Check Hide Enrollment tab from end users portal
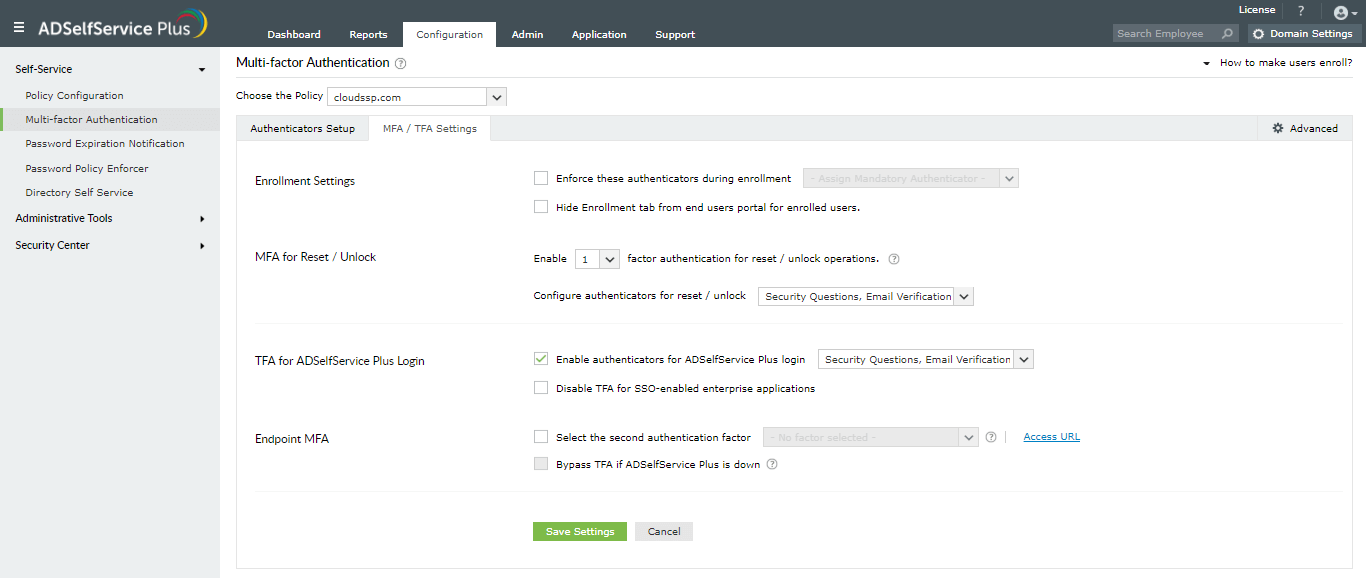The image size is (1366, 578). click(x=541, y=207)
